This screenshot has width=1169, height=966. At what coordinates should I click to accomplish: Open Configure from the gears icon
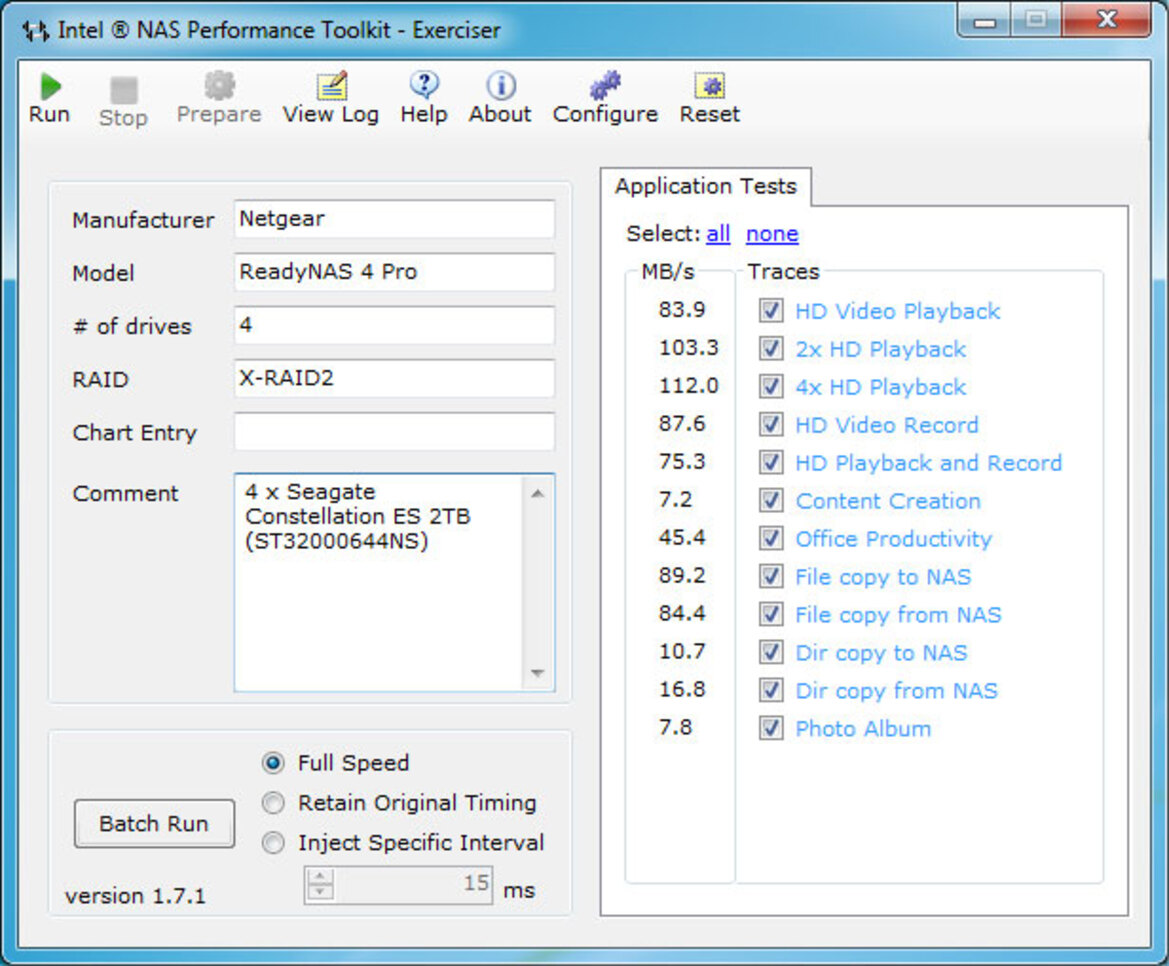[x=605, y=86]
